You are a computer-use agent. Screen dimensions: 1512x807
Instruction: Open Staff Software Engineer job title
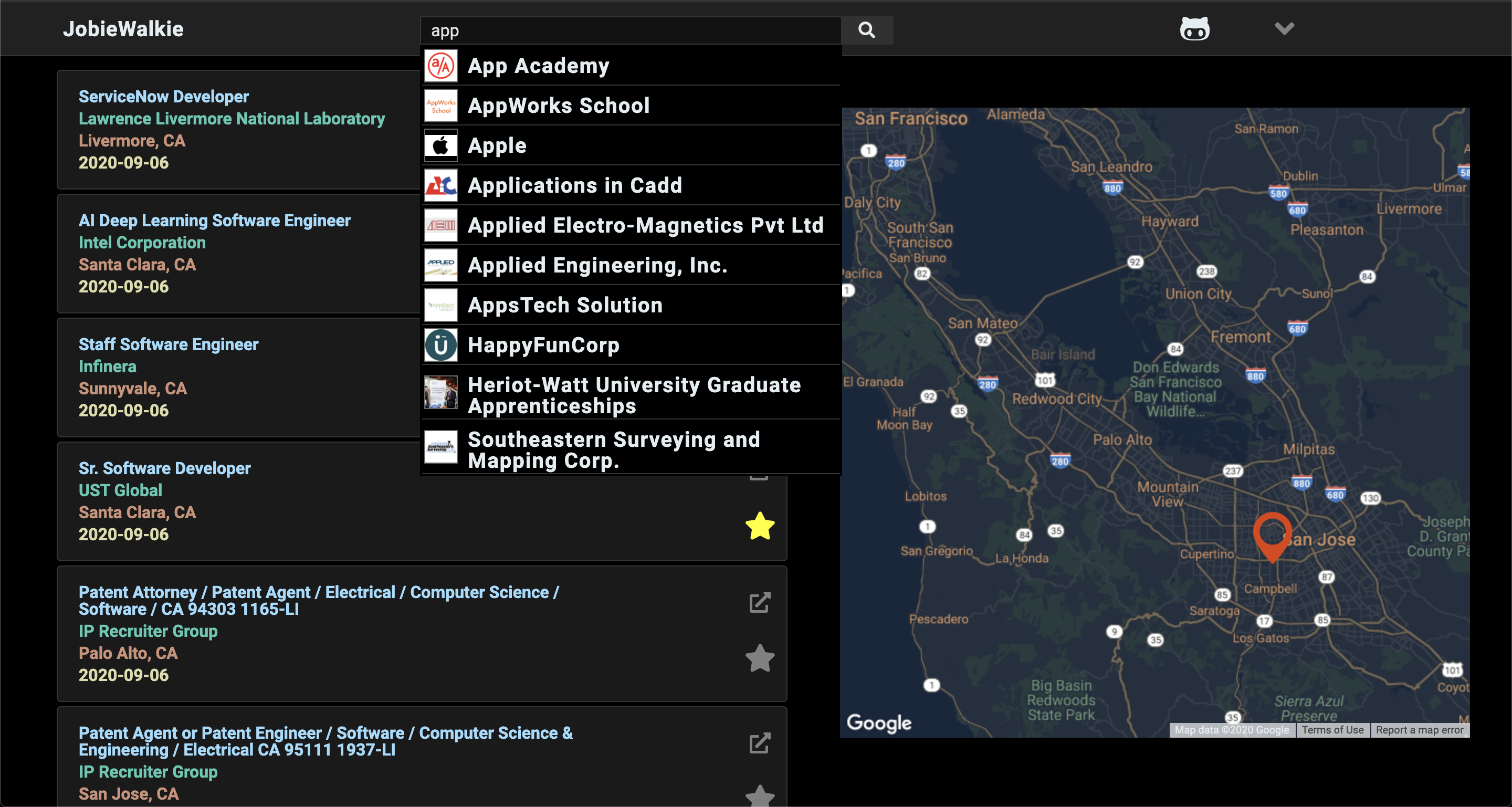169,344
